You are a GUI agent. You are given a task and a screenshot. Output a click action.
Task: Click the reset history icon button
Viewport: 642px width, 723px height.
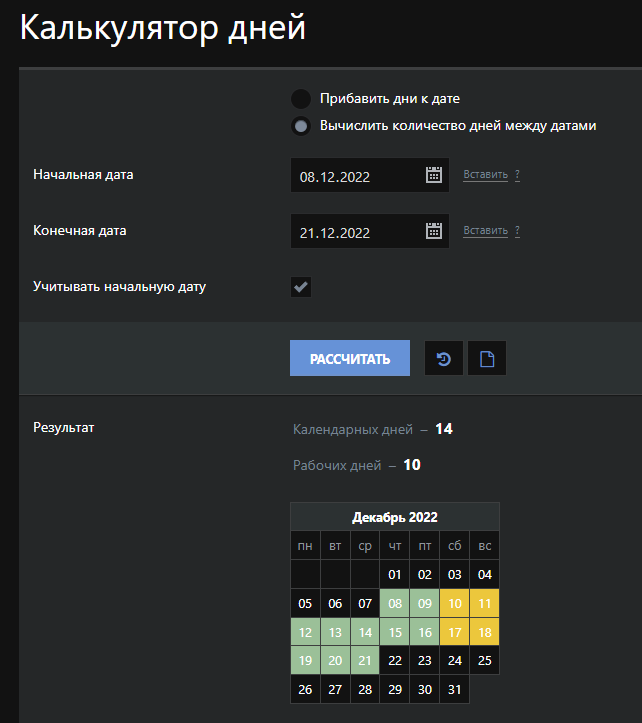444,358
